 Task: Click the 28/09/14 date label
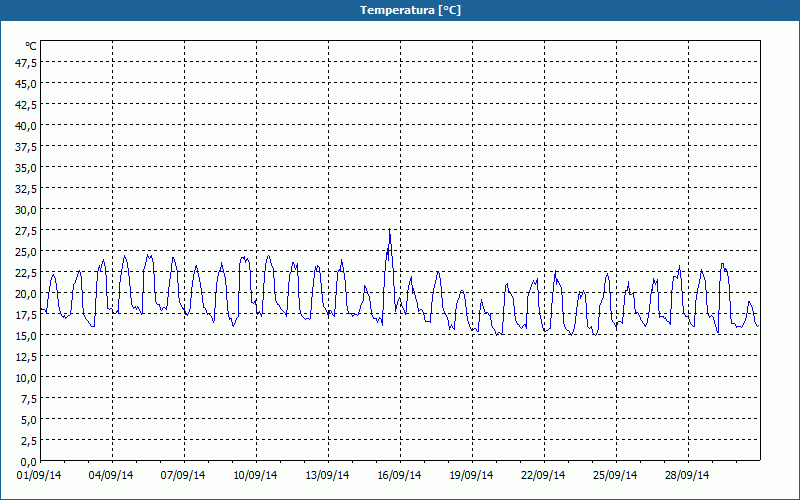[687, 475]
